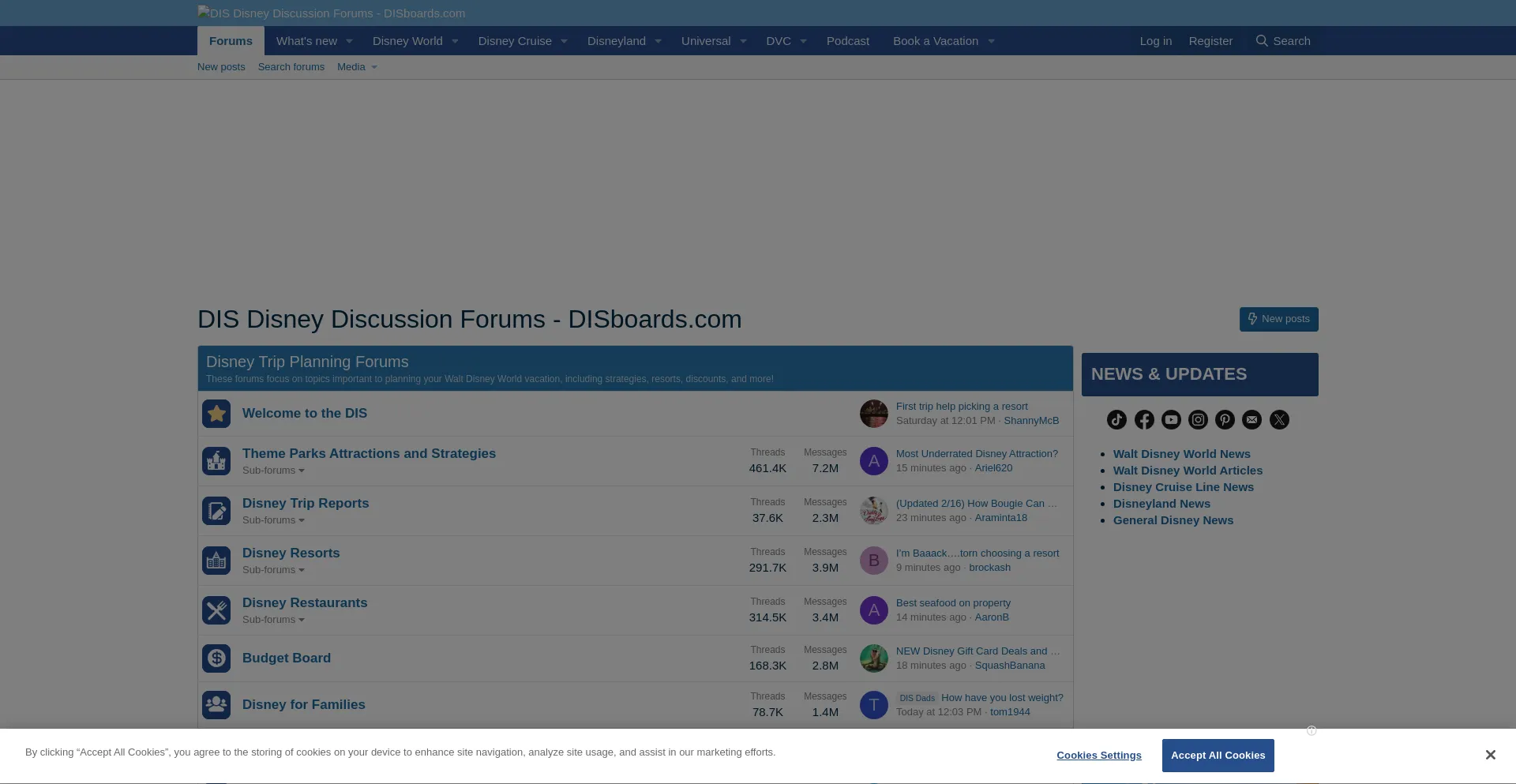This screenshot has width=1516, height=784.
Task: Click the fork and knife Restaurants icon
Action: point(216,610)
